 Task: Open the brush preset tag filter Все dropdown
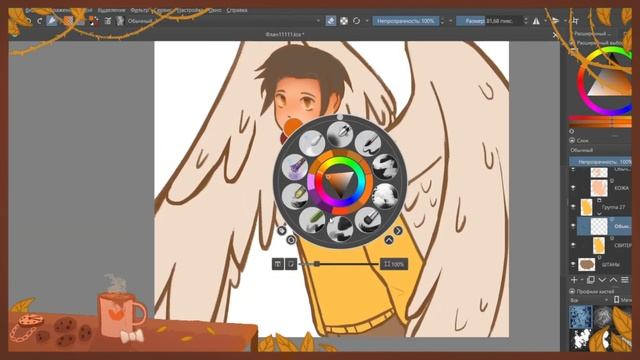pos(589,300)
